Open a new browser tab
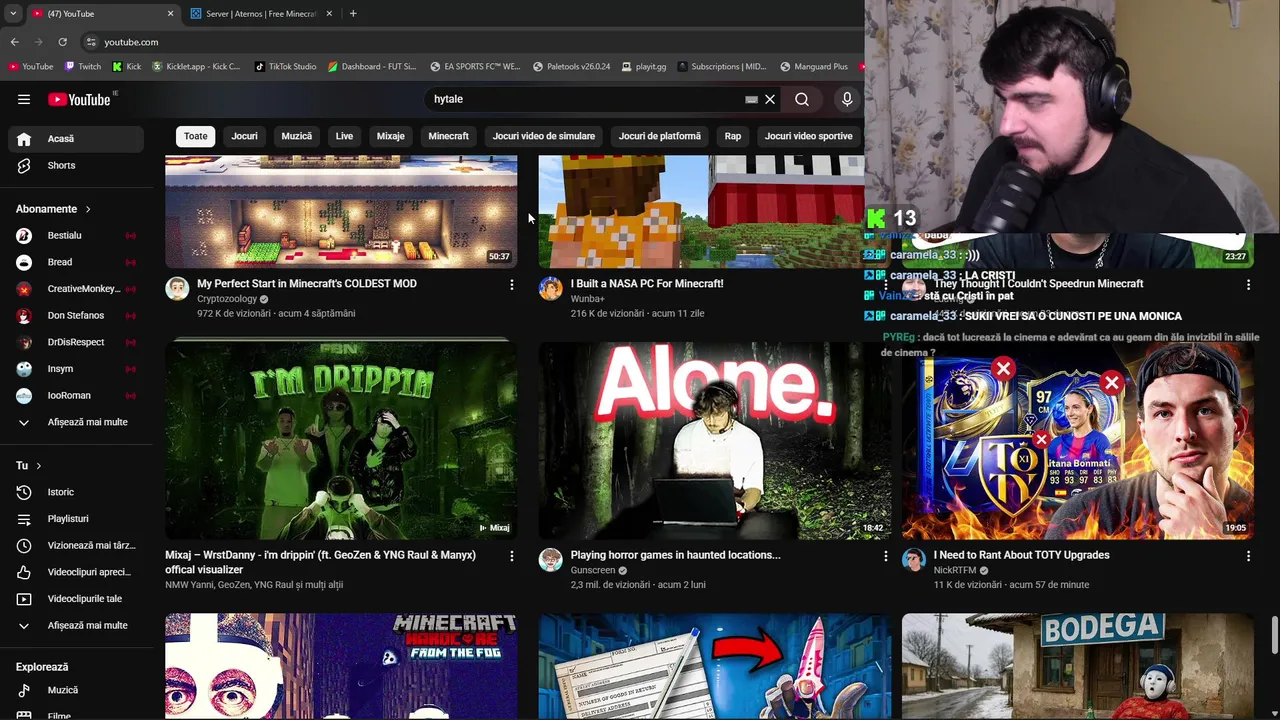This screenshot has height=720, width=1280. click(x=353, y=14)
